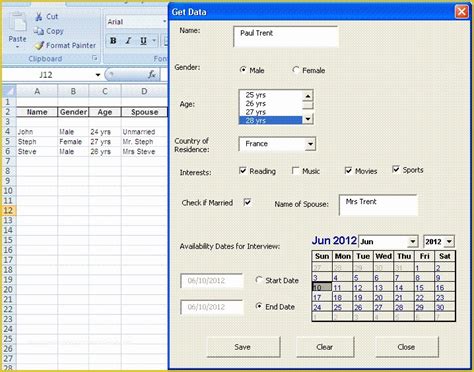Screen dimensions: 474x372
Task: Click the Age list scroll up arrow
Action: click(308, 96)
